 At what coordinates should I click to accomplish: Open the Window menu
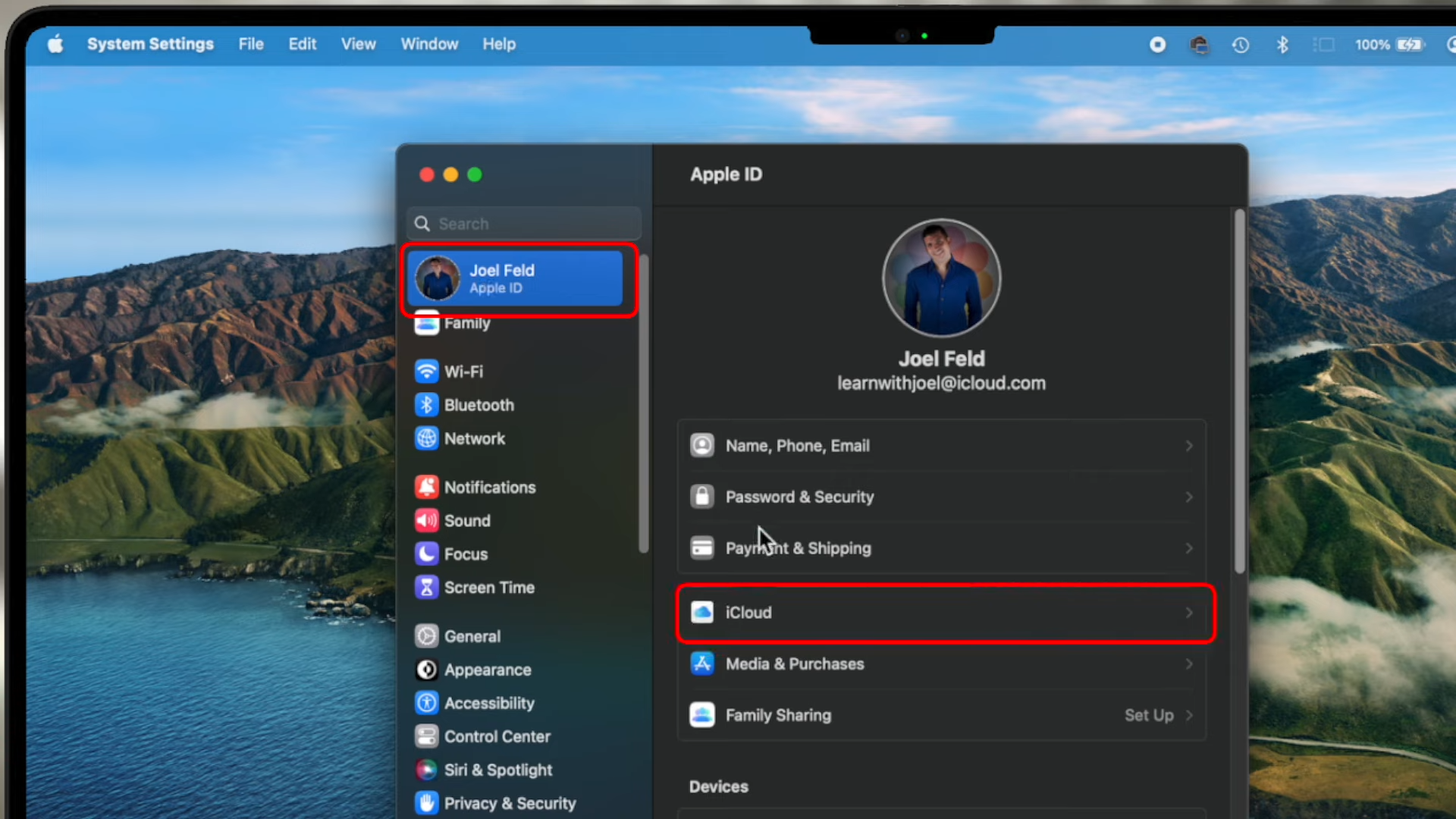point(429,44)
